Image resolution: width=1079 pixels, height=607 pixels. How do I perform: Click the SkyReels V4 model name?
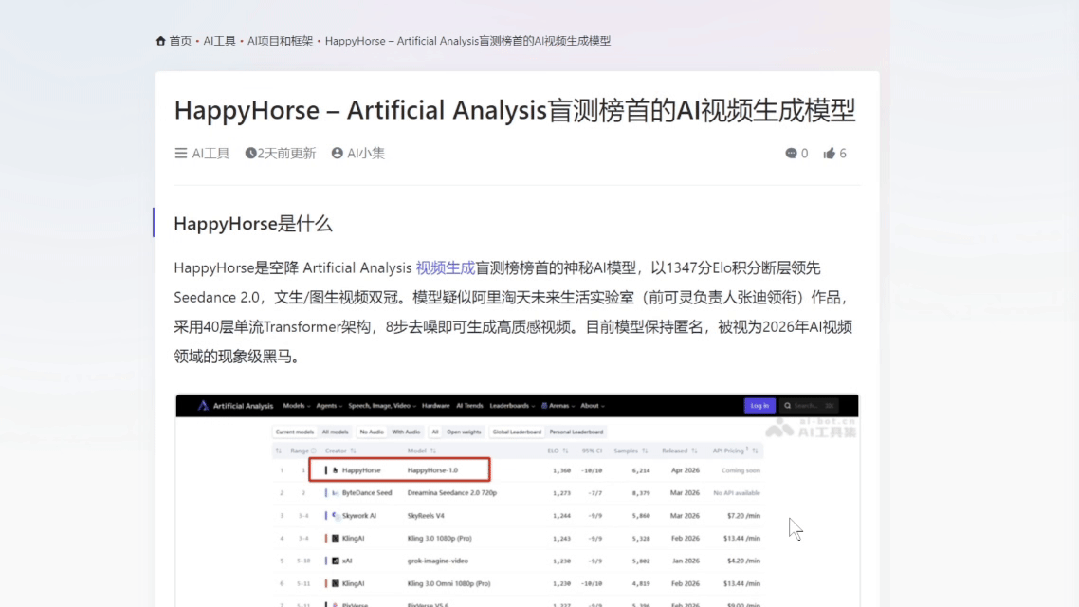[426, 515]
